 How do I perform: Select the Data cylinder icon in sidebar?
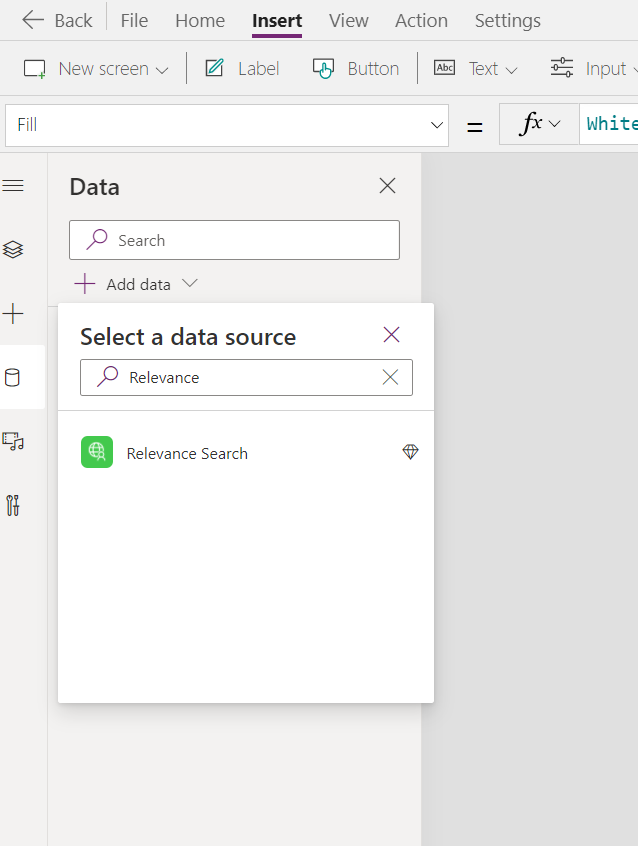13,377
